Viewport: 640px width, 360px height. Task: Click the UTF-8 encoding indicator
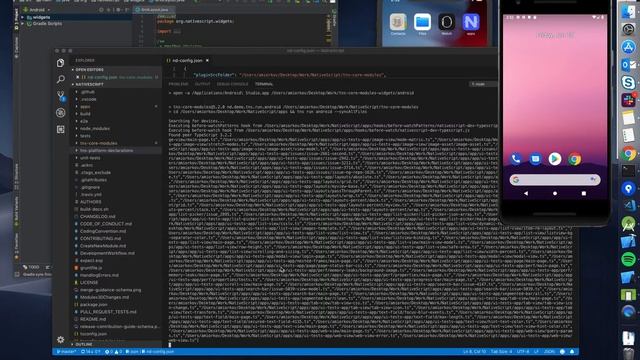(x=523, y=352)
